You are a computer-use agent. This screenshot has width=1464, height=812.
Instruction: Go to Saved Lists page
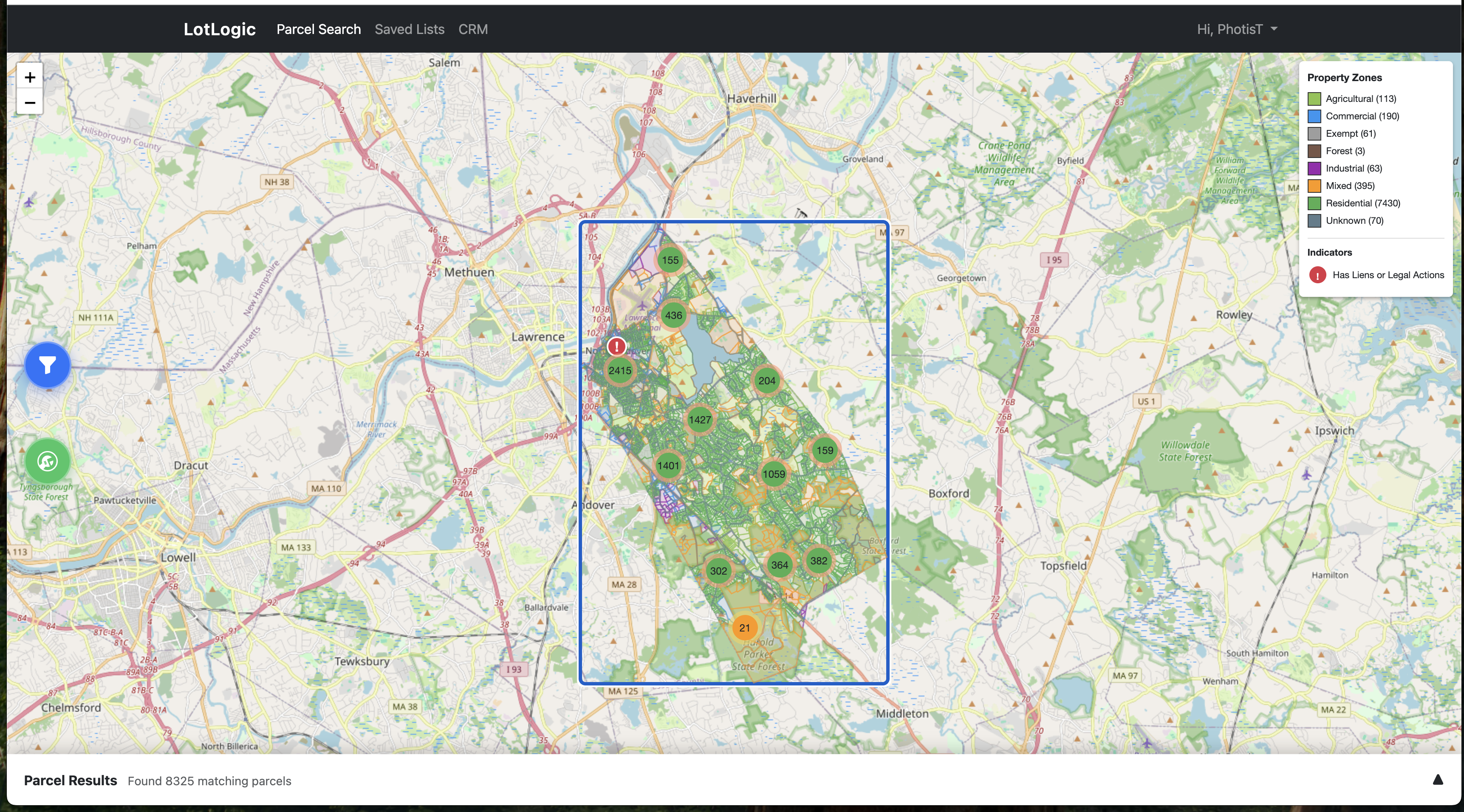pyautogui.click(x=409, y=30)
